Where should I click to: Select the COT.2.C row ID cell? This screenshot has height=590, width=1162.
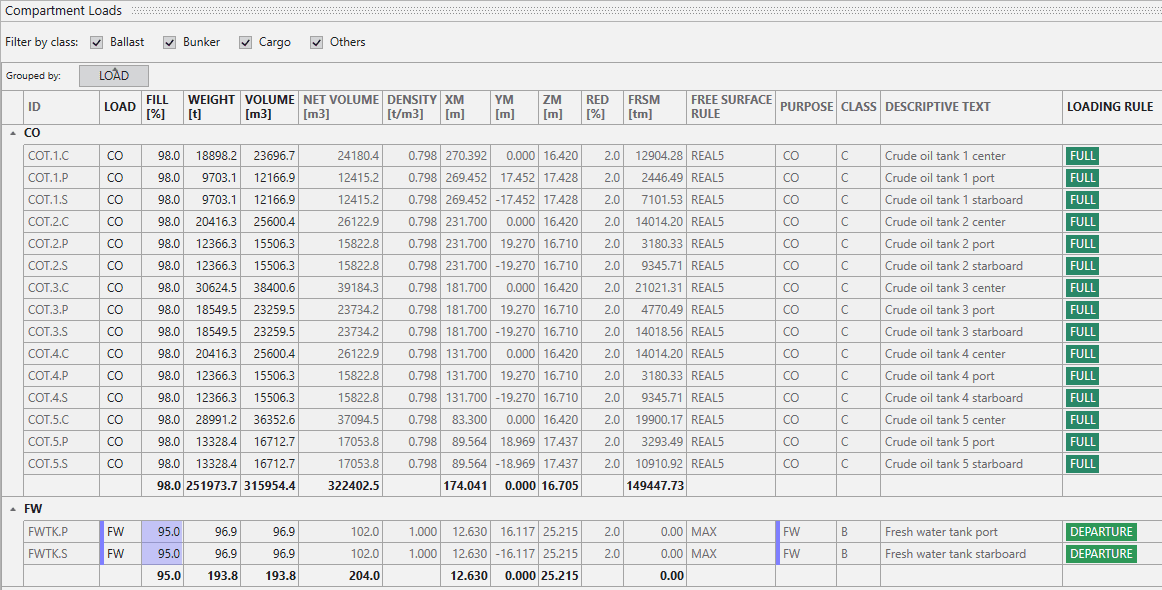coord(62,222)
